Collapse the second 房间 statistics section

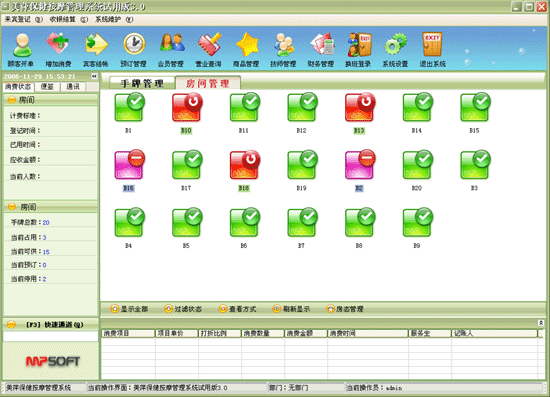click(x=12, y=207)
